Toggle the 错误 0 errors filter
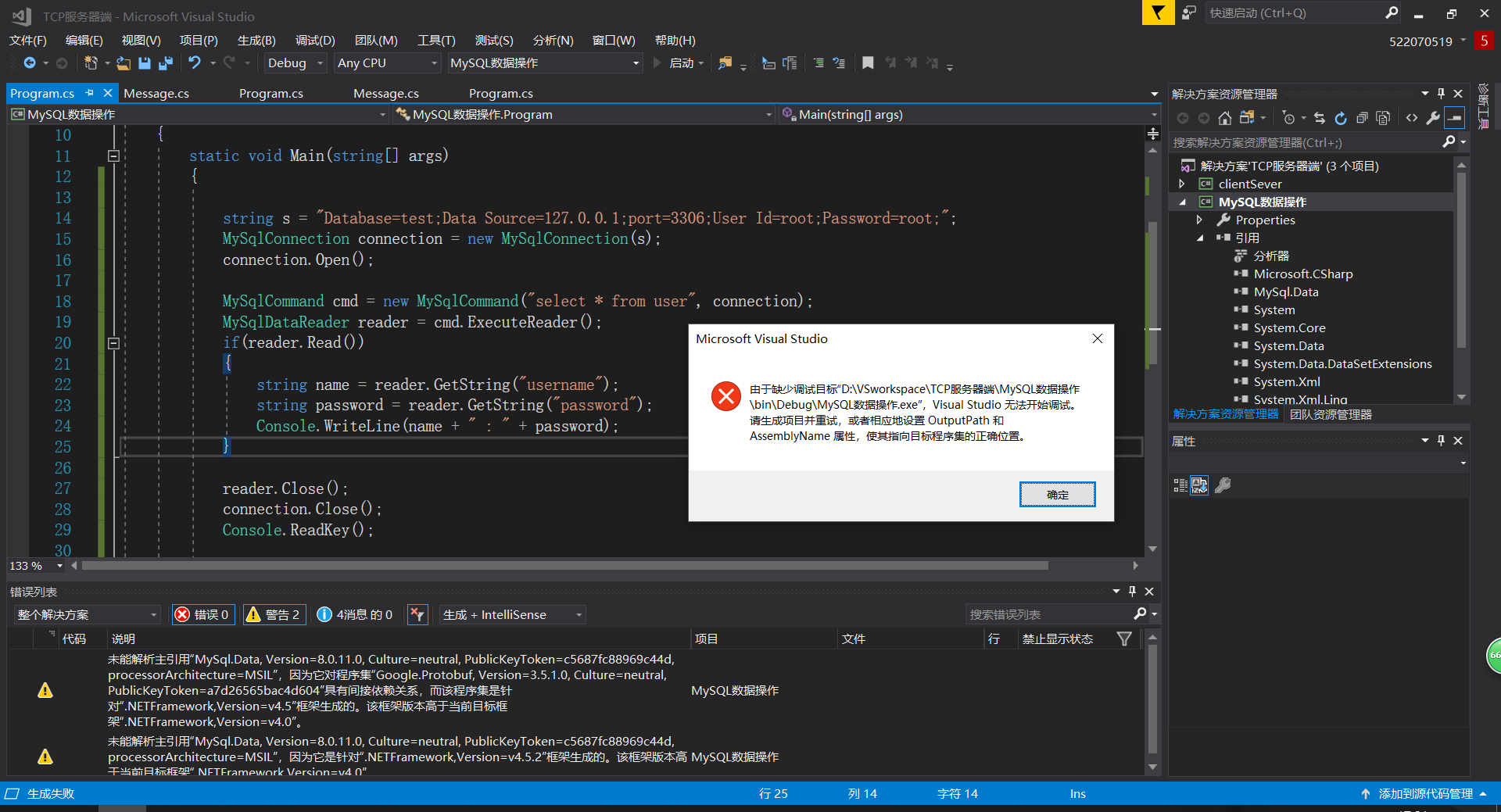The height and width of the screenshot is (812, 1501). point(202,615)
